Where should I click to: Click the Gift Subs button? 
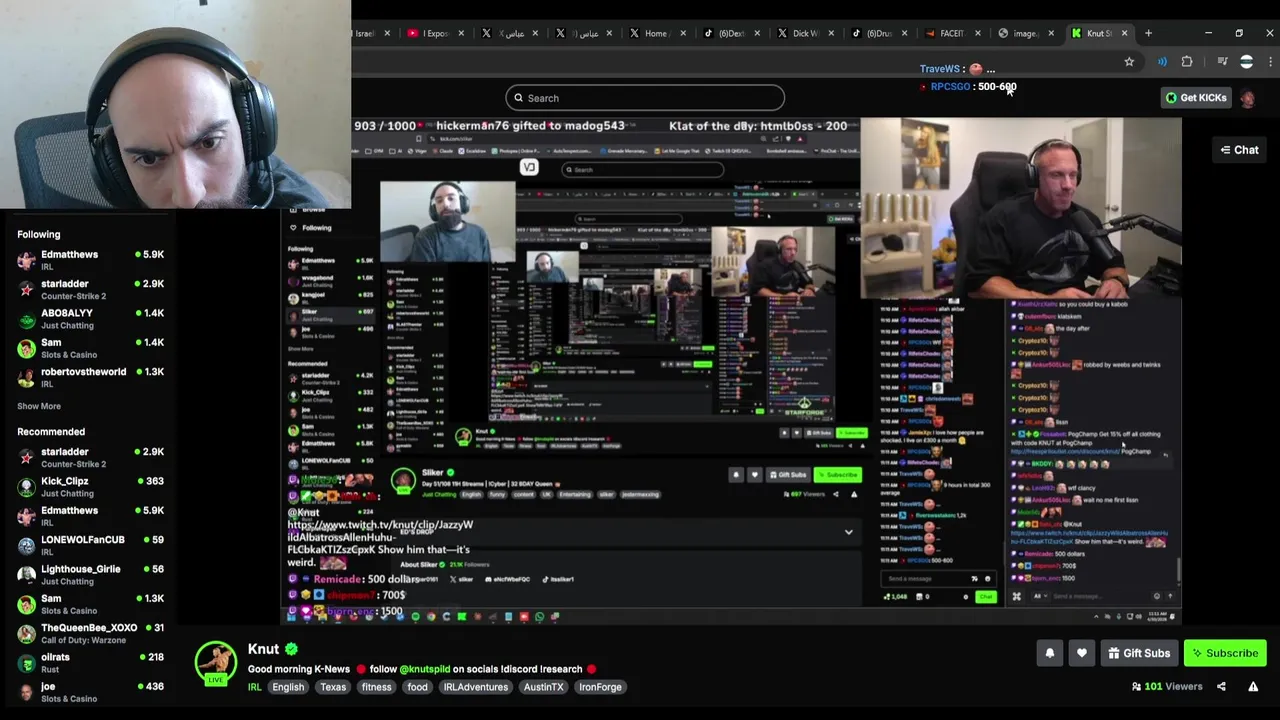point(1138,653)
